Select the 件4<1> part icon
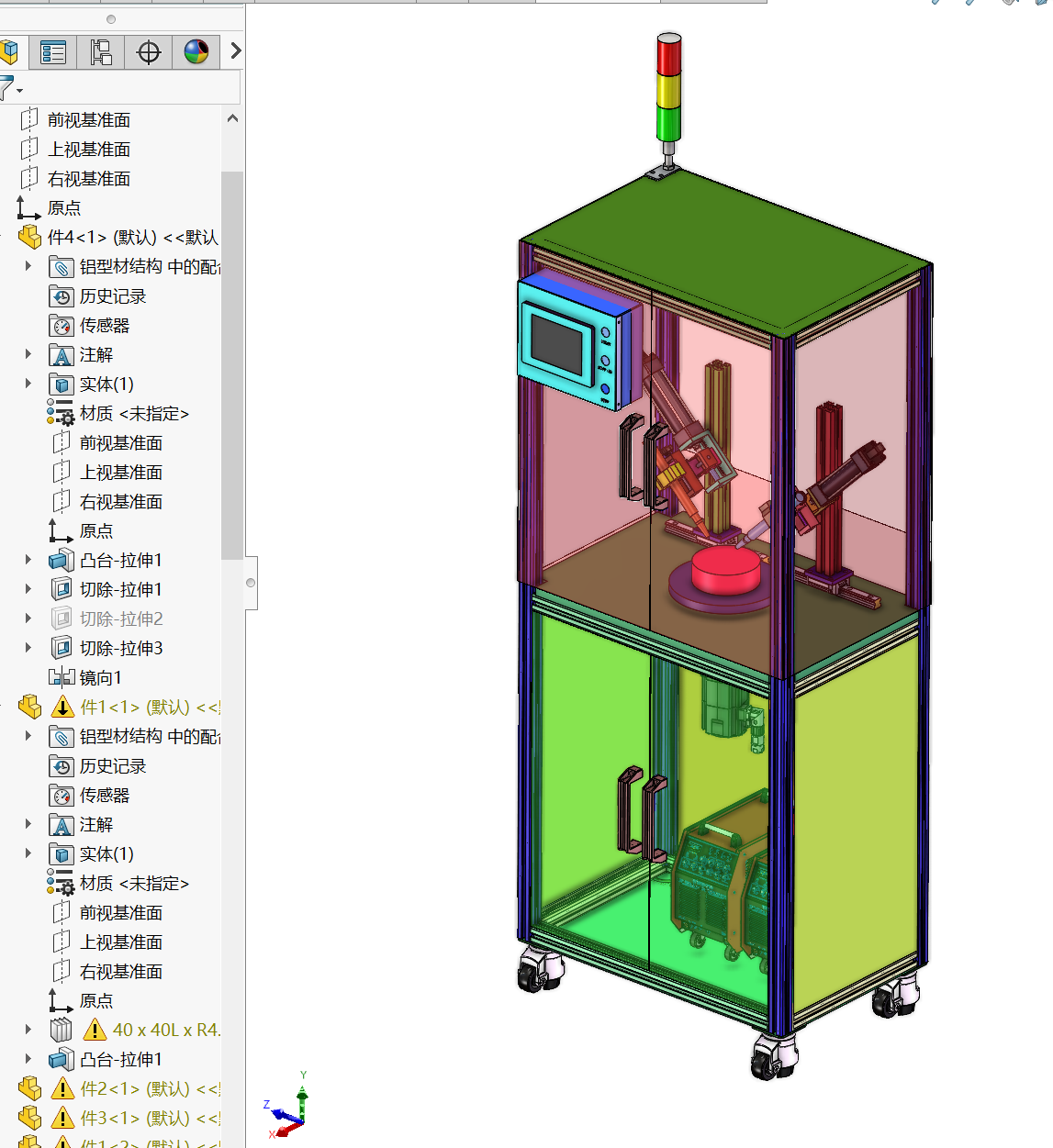The height and width of the screenshot is (1148, 1053). [x=30, y=238]
